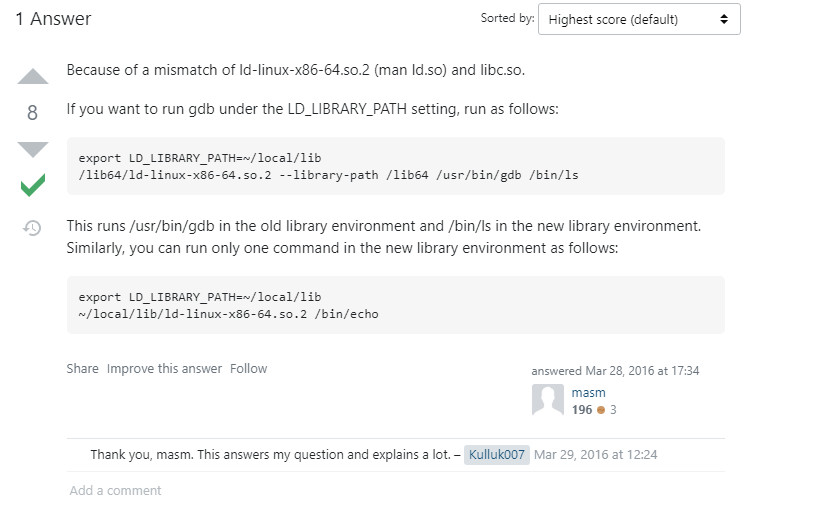Click the vote score 8
This screenshot has height=509, width=836.
(x=33, y=113)
